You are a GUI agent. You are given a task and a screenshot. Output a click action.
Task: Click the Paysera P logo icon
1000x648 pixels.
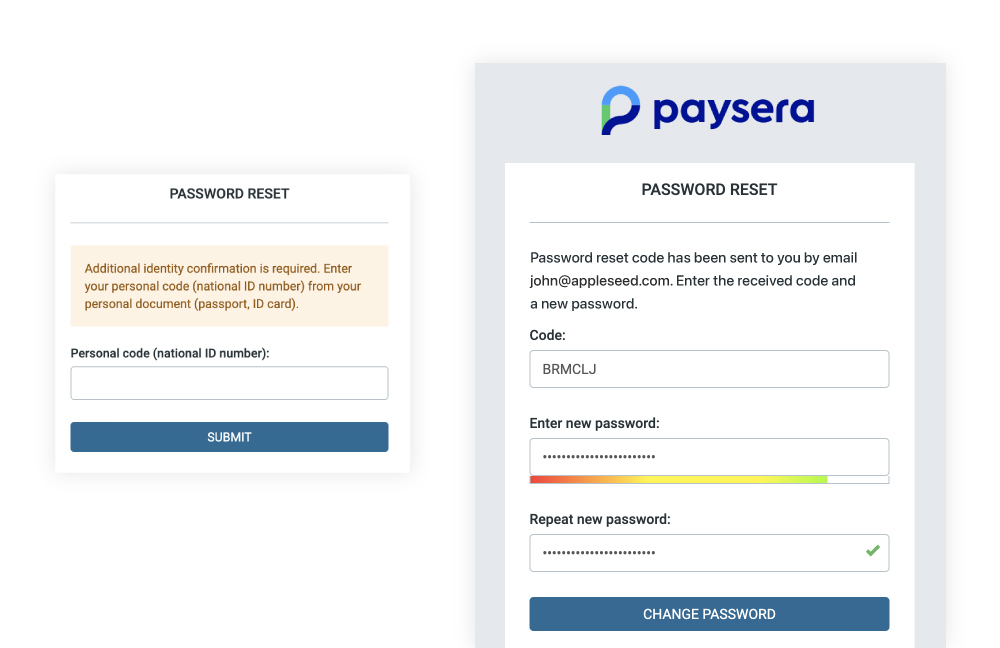[620, 110]
